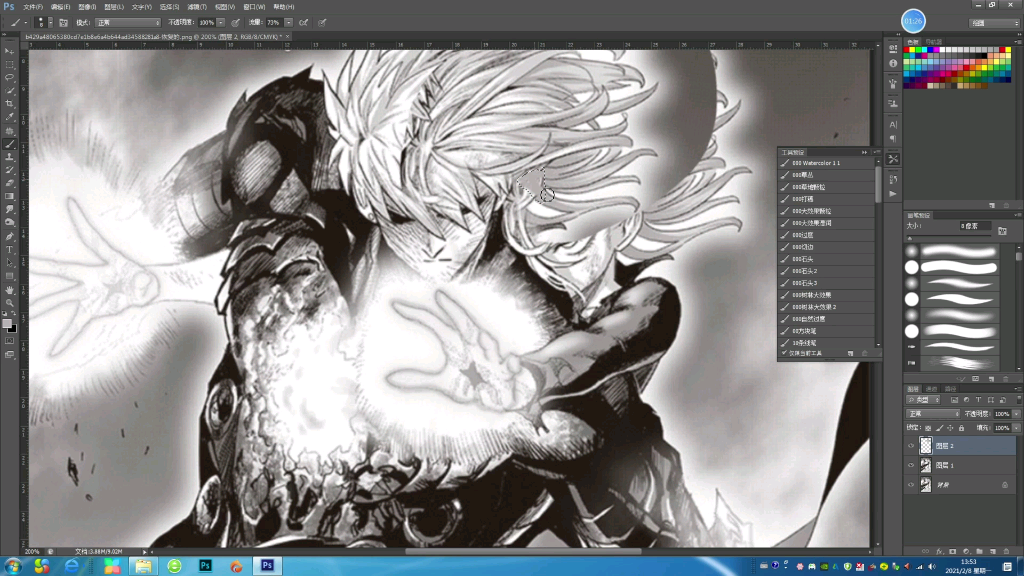1024x576 pixels.
Task: Select 000石头2 tool preset
Action: click(827, 271)
